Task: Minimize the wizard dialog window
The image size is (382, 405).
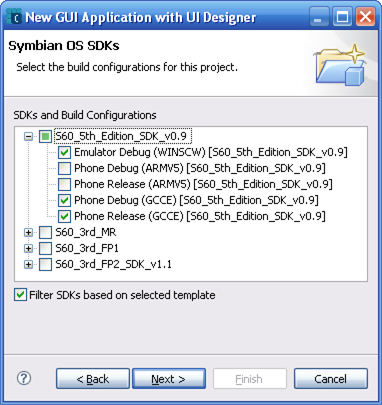Action: click(x=318, y=17)
